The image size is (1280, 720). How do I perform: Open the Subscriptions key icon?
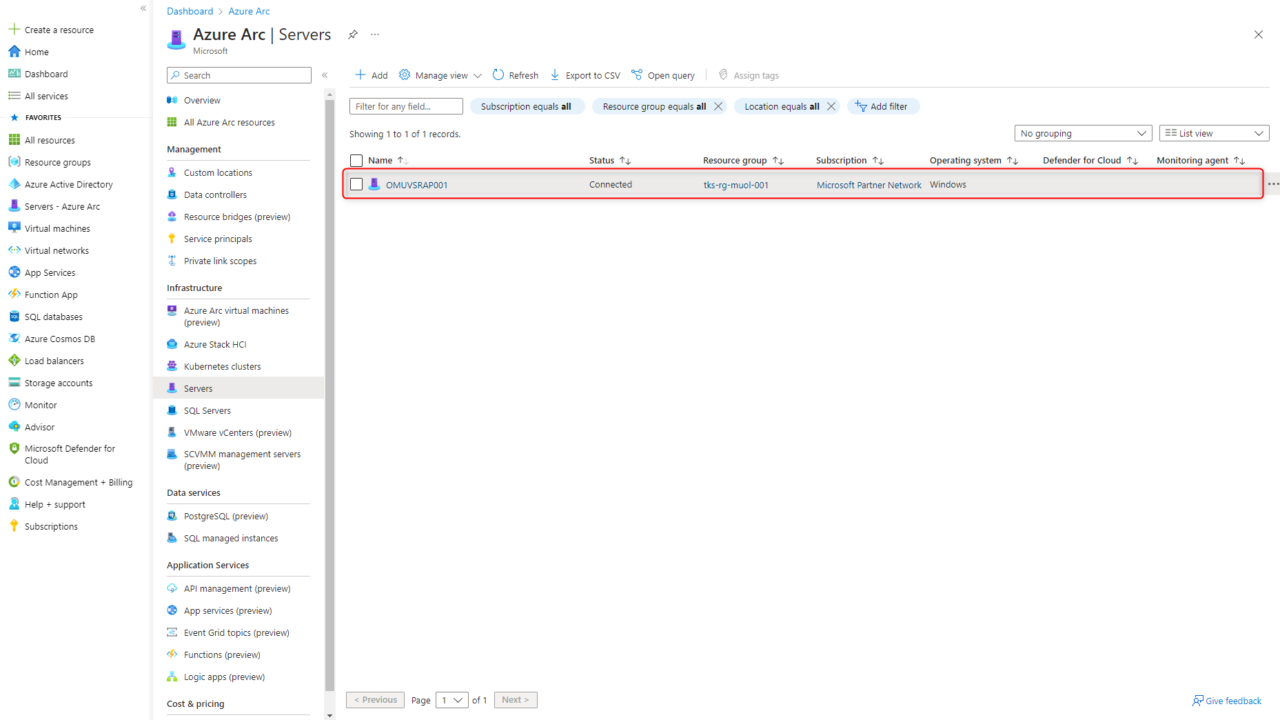pos(14,526)
